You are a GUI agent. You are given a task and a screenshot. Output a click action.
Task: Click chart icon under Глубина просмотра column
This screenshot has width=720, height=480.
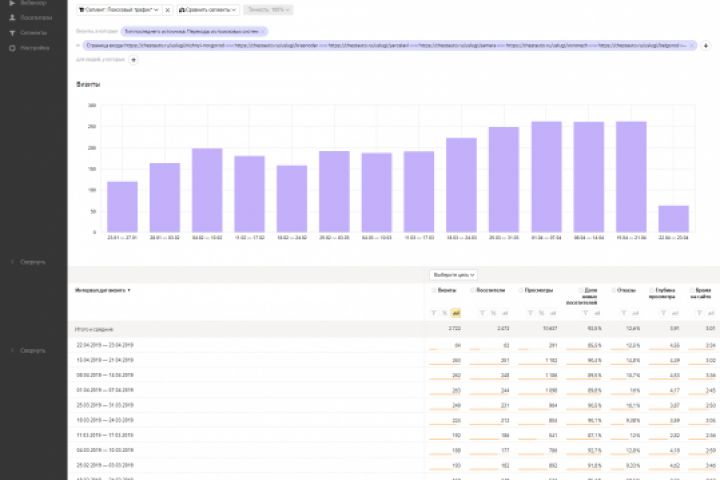coord(675,313)
